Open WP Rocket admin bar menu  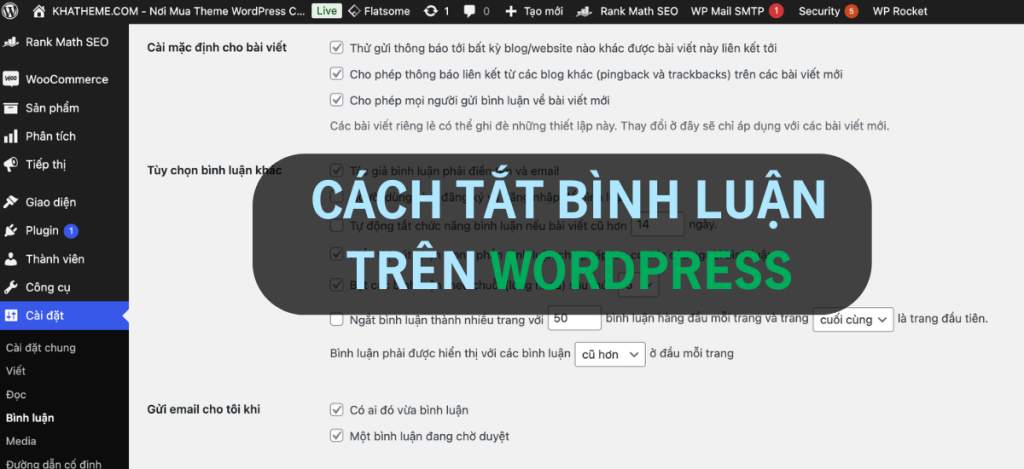coord(899,11)
